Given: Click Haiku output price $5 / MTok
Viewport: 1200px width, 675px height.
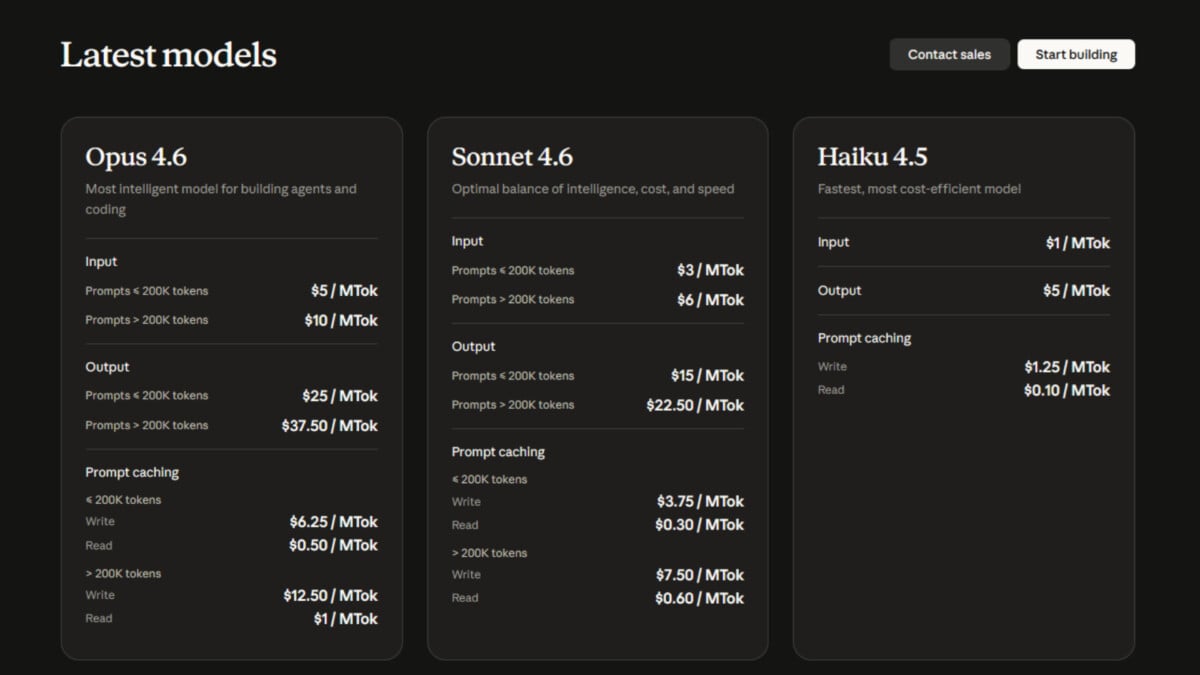Looking at the screenshot, I should click(1076, 291).
